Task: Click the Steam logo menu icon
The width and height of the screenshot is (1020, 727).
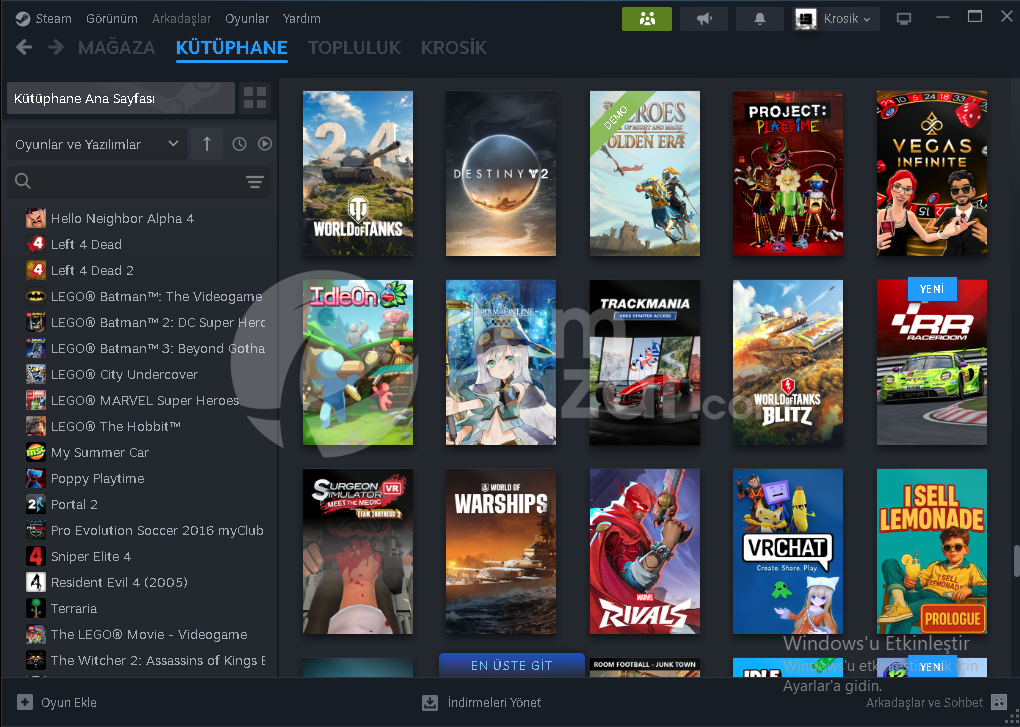Action: pos(23,18)
